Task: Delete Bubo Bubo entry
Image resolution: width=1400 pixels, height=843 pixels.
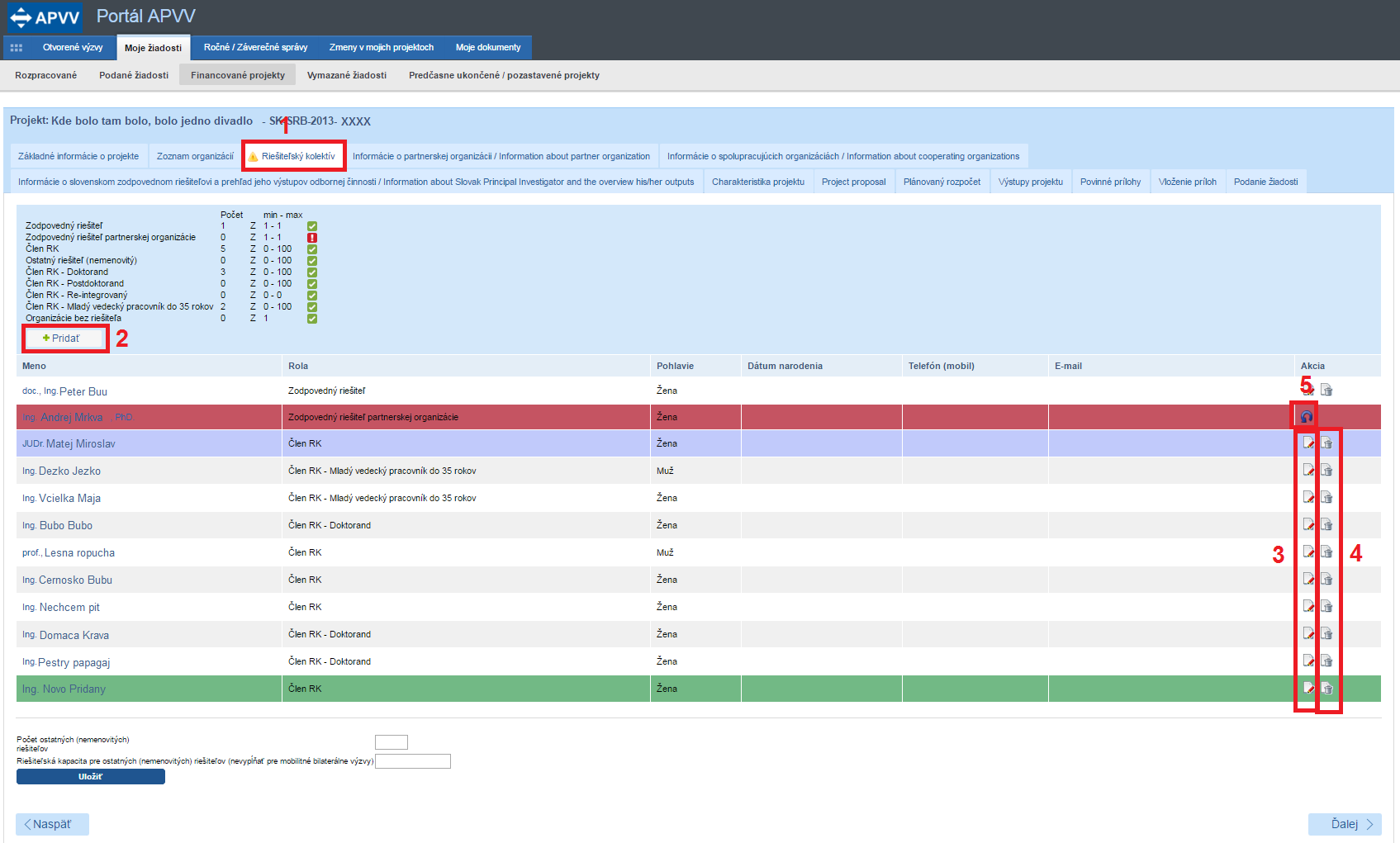Action: coord(1326,524)
